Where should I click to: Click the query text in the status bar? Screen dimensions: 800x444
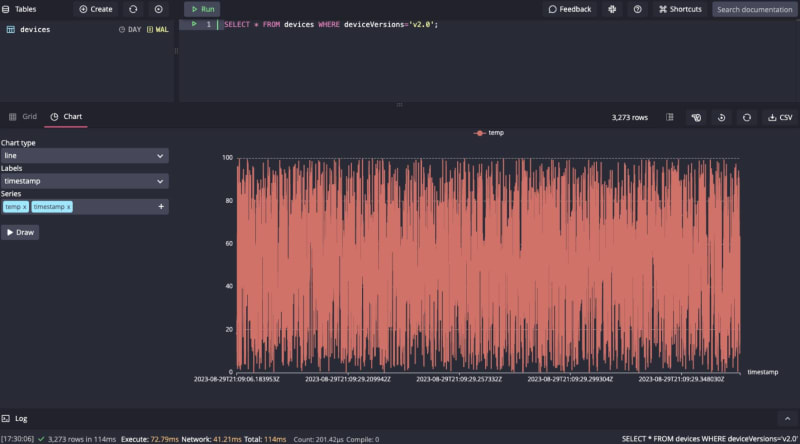[710, 439]
